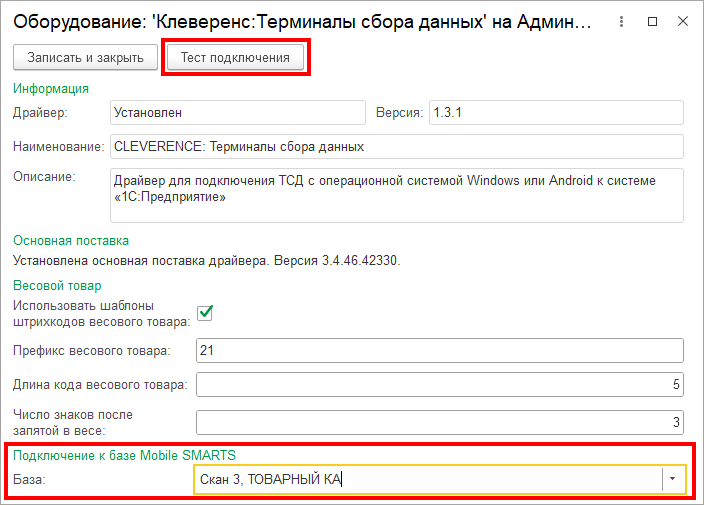This screenshot has width=704, height=505.
Task: Click the 'Записать и закрыть' button
Action: coord(85,57)
